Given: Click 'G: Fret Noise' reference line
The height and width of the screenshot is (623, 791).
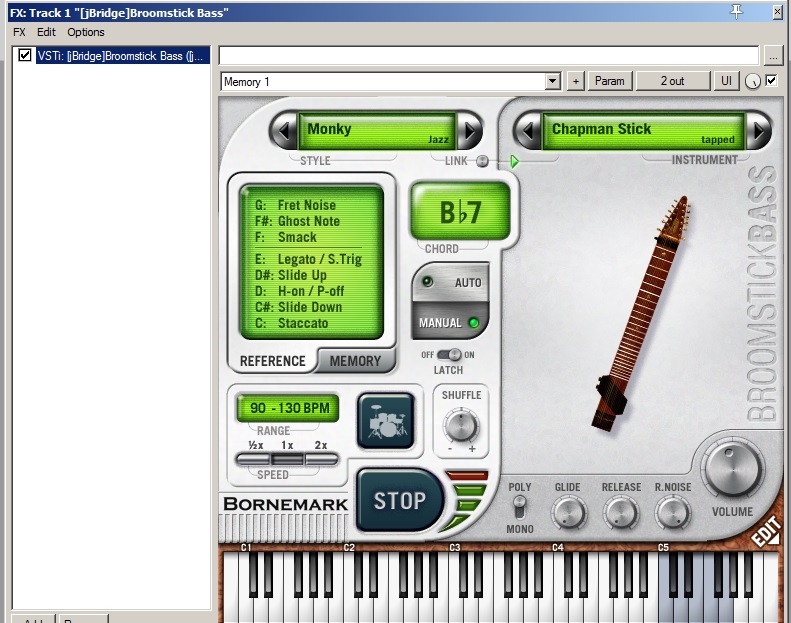Looking at the screenshot, I should point(295,205).
